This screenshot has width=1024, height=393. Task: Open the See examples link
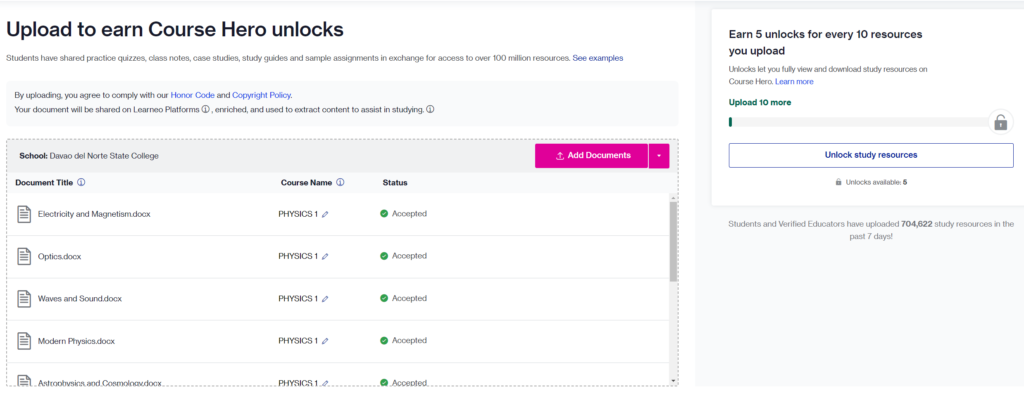[598, 58]
